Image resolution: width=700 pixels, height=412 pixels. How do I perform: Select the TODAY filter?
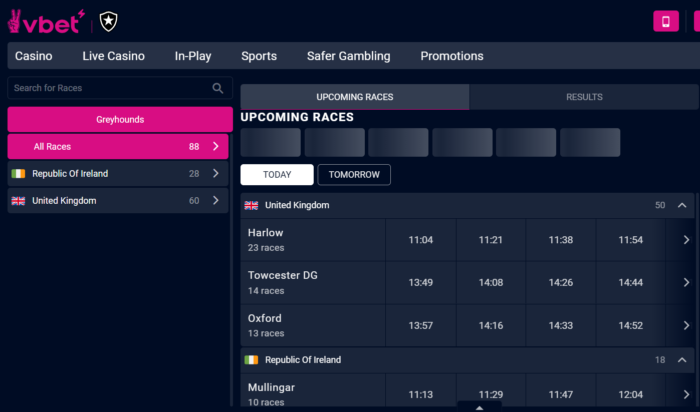click(x=277, y=175)
